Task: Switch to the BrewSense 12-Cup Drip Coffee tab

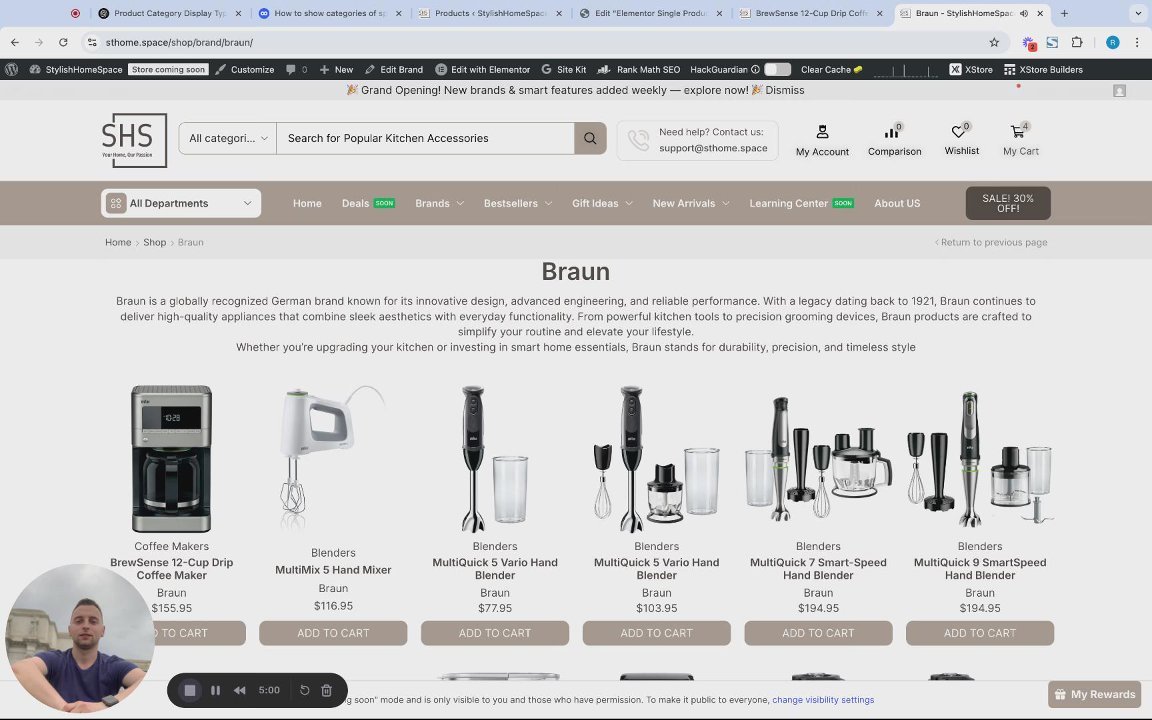Action: (811, 13)
